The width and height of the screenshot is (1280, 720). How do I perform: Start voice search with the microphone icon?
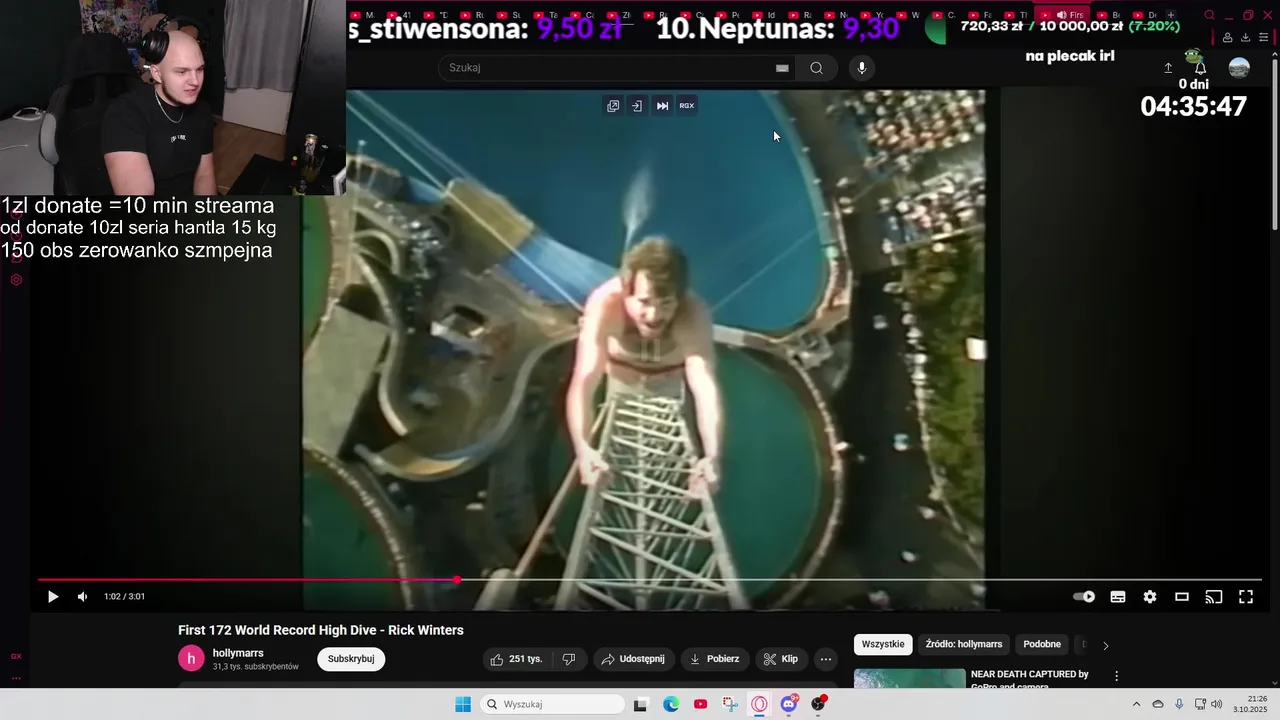[x=862, y=68]
